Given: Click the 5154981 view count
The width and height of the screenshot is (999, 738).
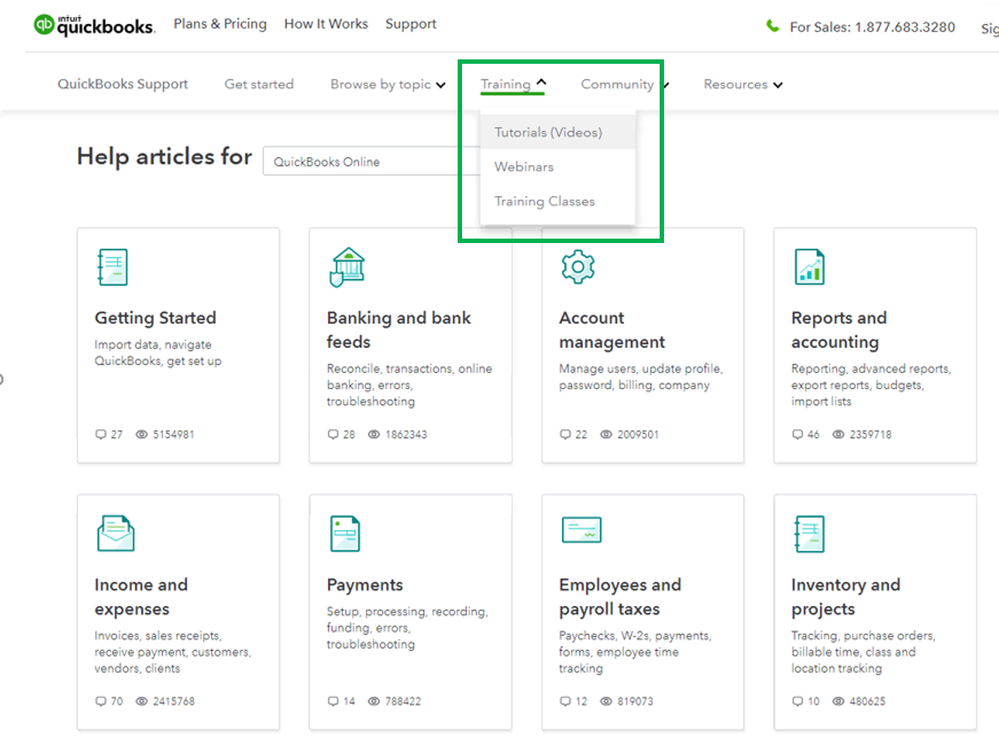Looking at the screenshot, I should pos(173,434).
